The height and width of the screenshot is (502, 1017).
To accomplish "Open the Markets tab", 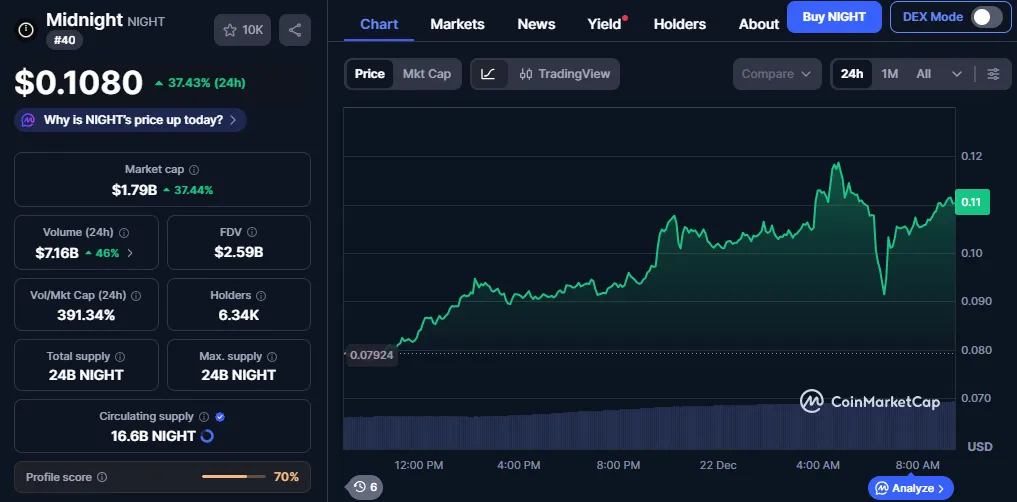I will [x=457, y=25].
